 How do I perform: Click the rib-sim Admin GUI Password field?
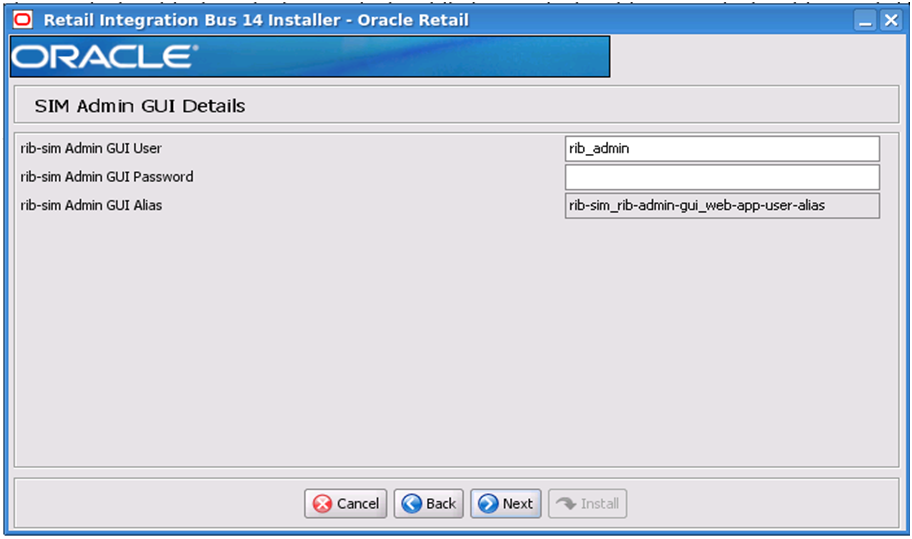(722, 177)
